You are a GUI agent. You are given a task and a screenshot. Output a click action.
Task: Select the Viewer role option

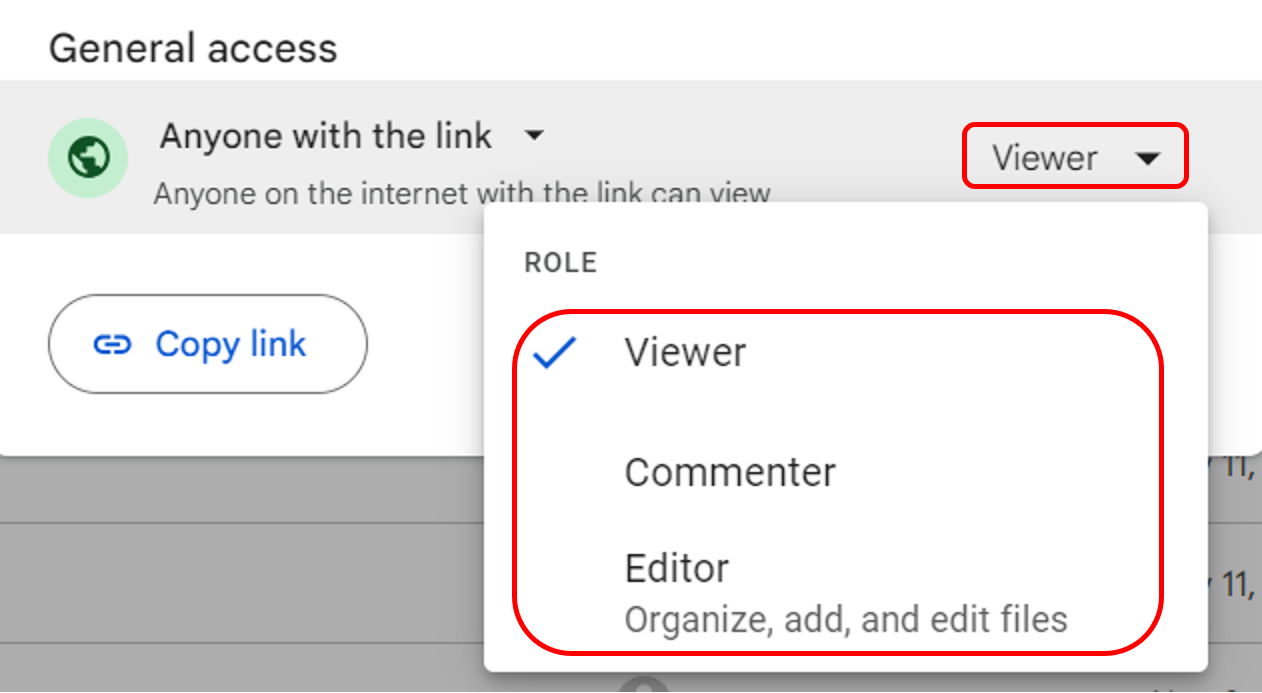coord(685,353)
